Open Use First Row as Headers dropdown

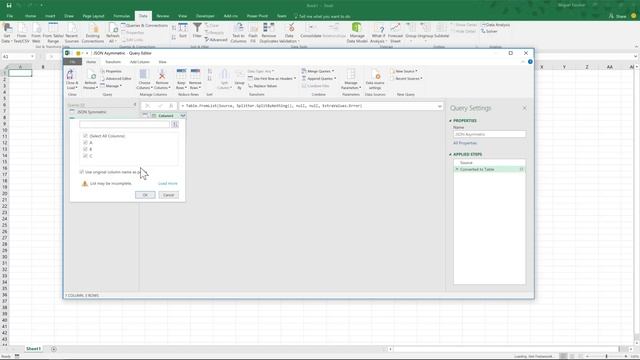272,78
